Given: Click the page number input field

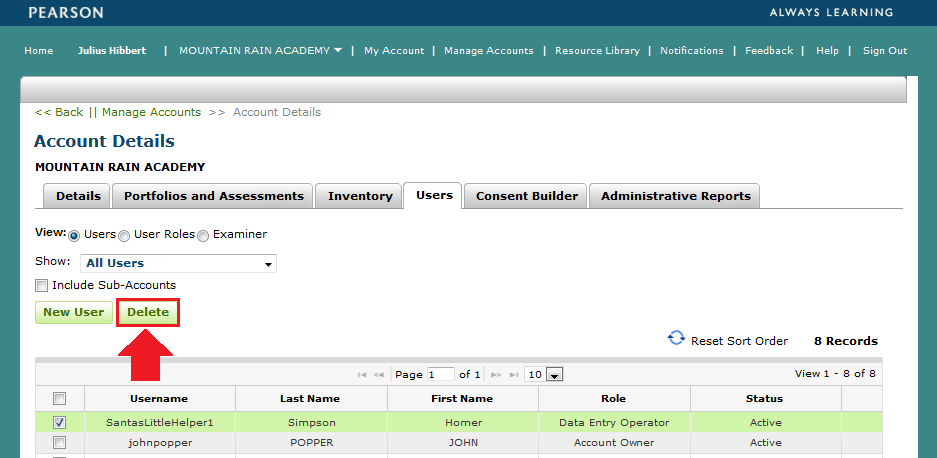Looking at the screenshot, I should 440,375.
